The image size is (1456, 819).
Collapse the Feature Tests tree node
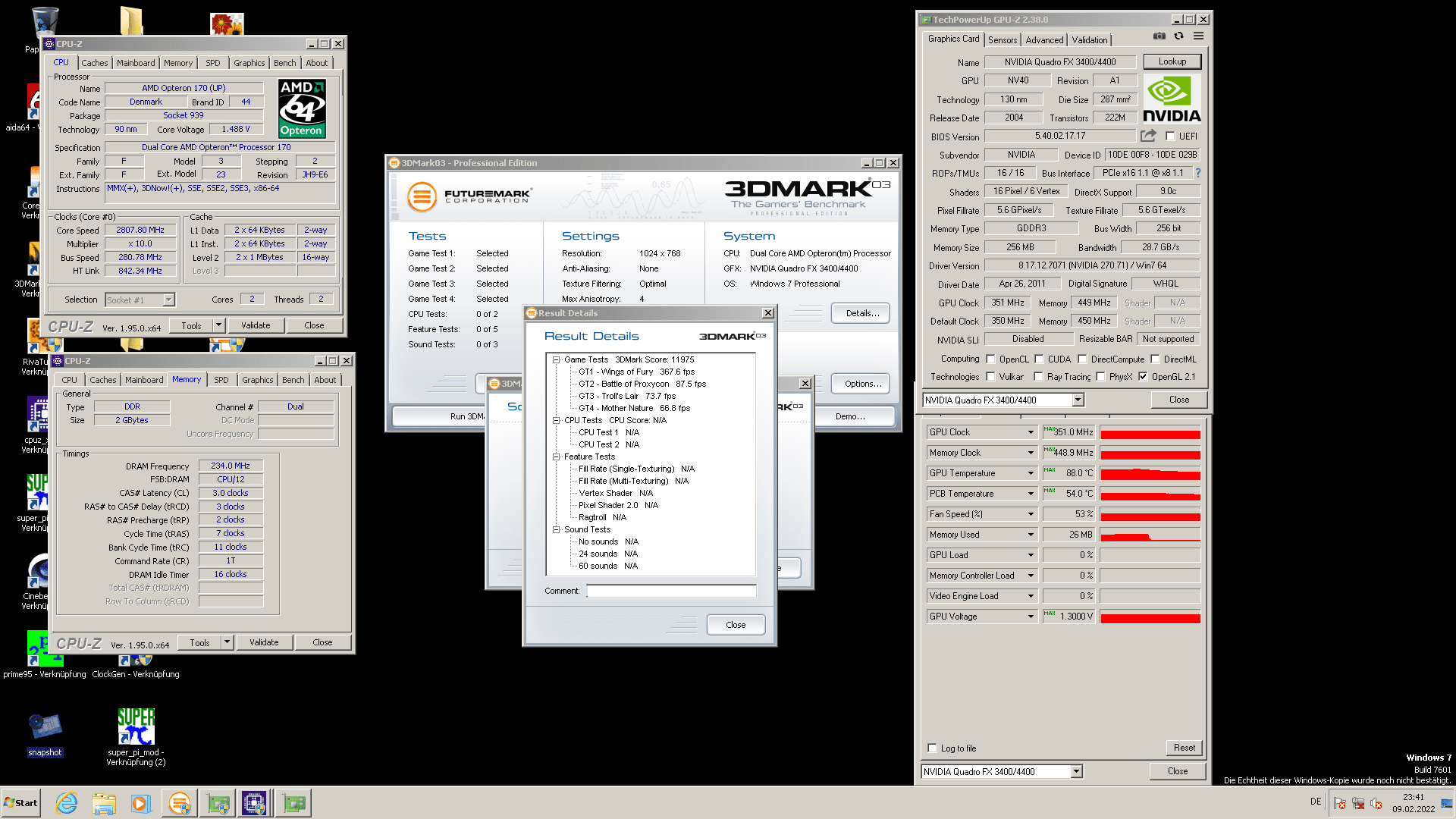tap(556, 457)
